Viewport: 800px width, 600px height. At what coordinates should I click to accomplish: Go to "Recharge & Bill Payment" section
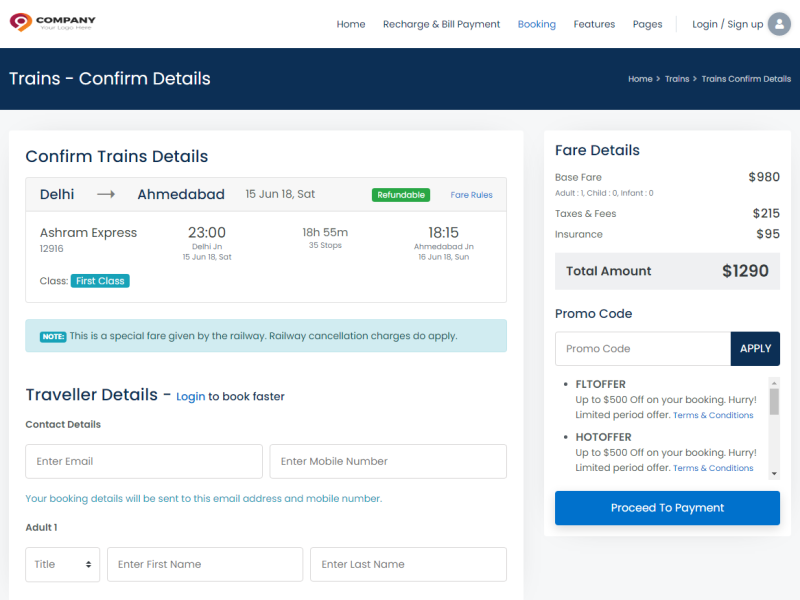pos(441,24)
